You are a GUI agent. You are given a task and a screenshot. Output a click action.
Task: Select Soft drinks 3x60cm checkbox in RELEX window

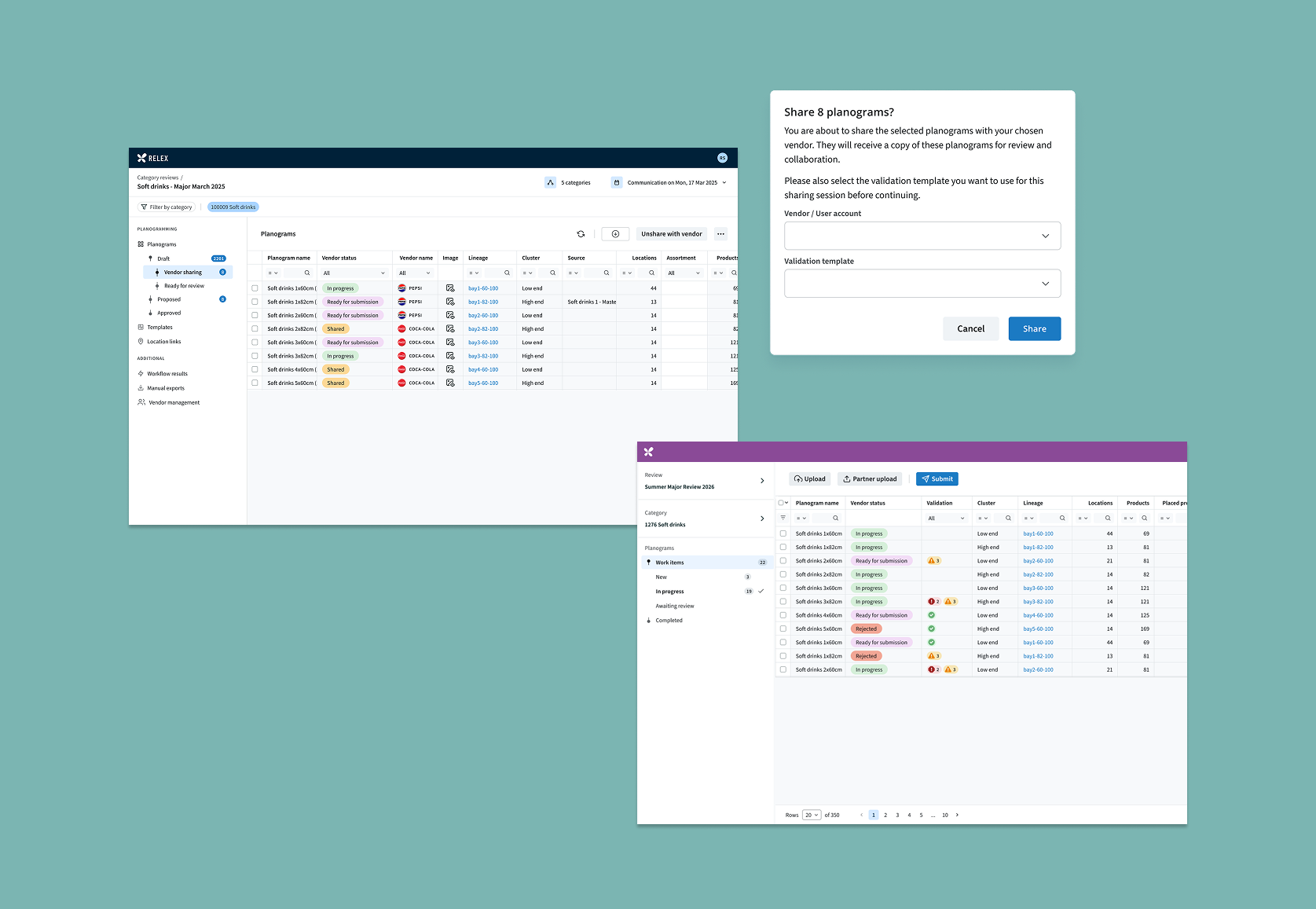point(255,343)
